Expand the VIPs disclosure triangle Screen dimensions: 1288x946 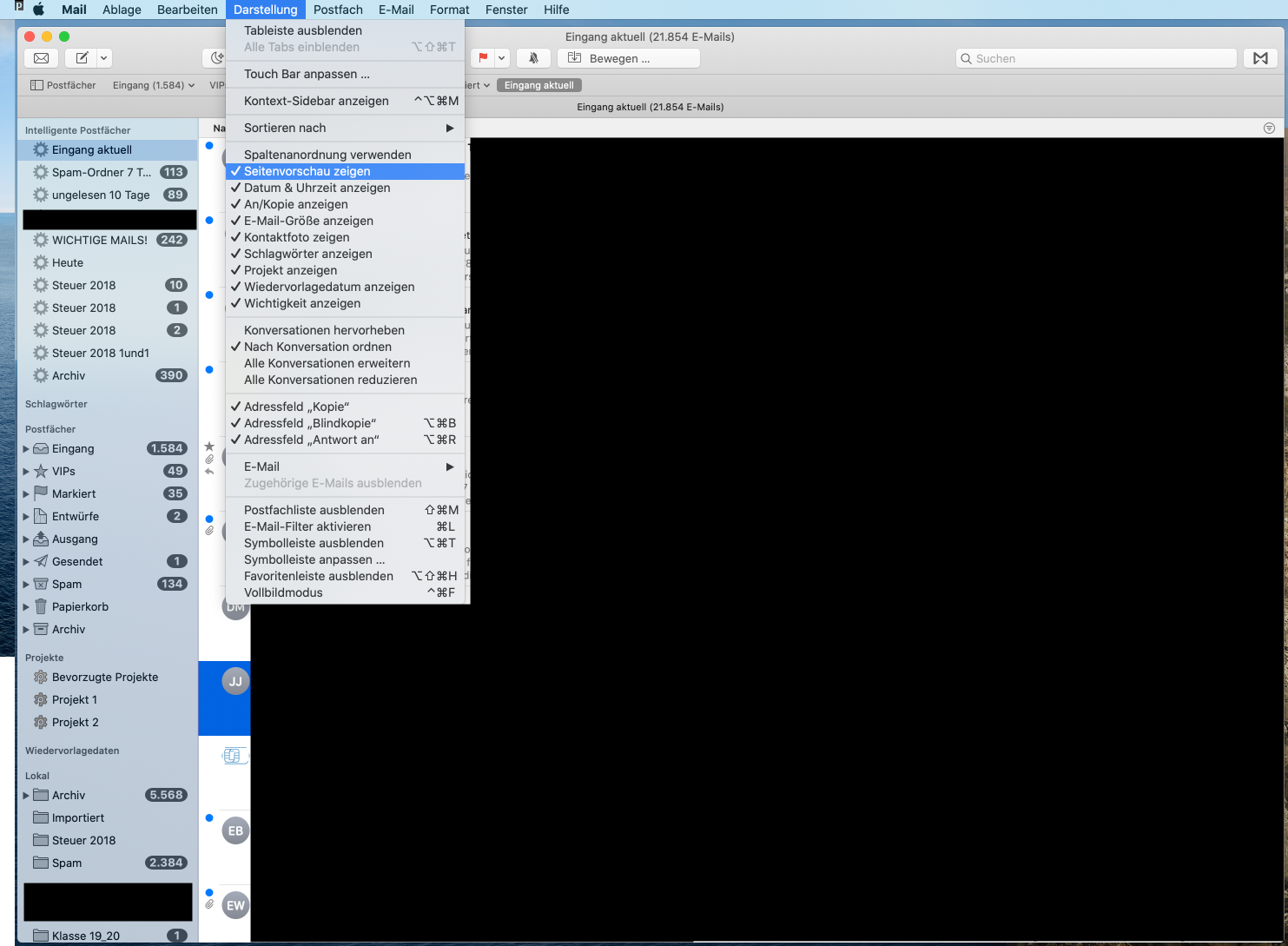(26, 472)
